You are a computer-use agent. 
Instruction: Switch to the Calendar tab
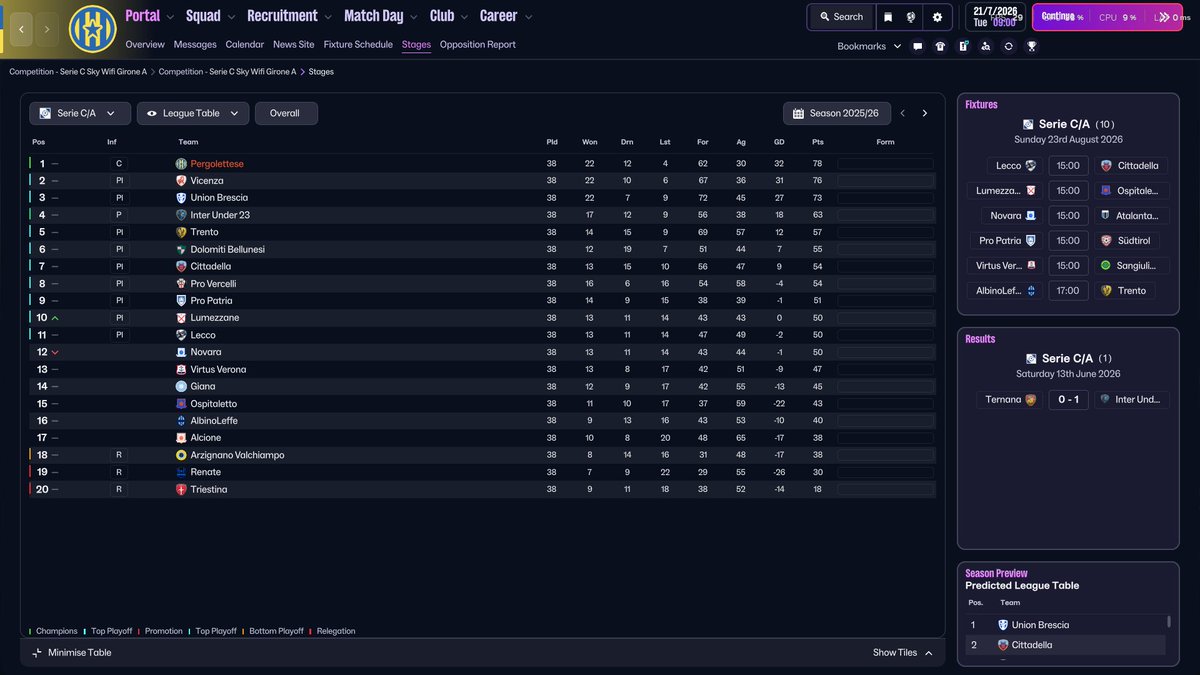point(245,45)
